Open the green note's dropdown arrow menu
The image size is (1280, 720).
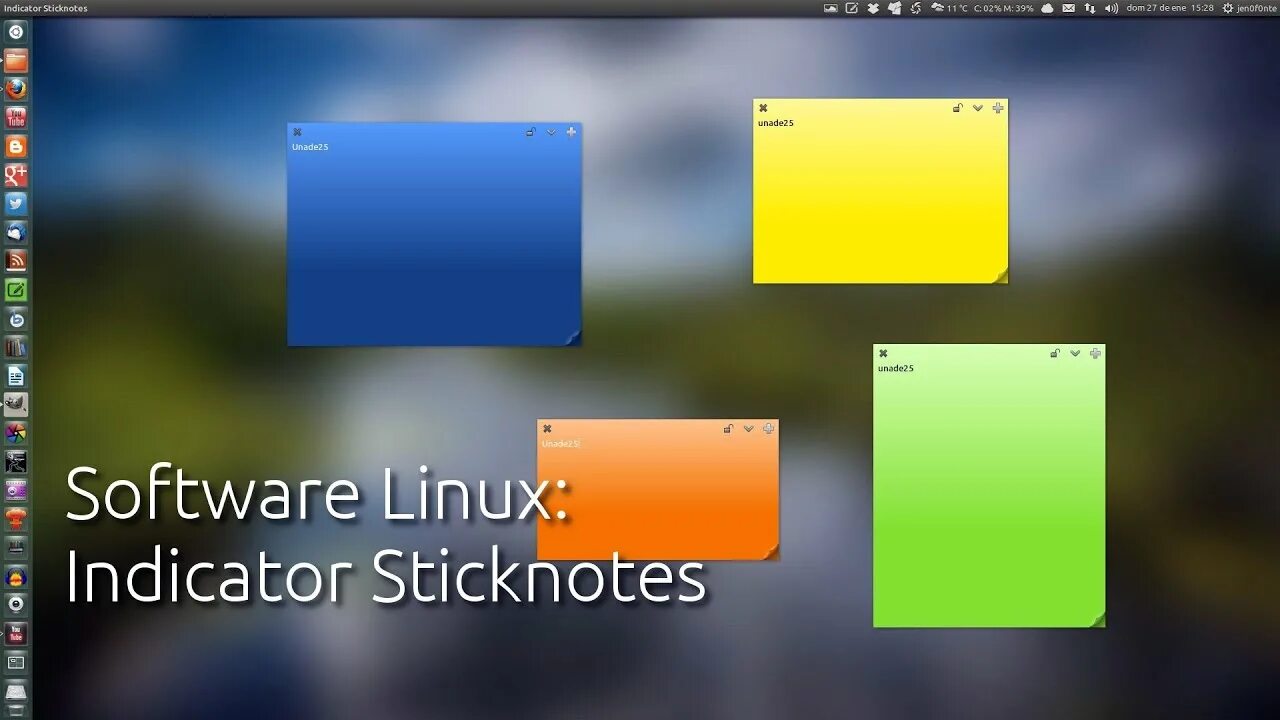coord(1075,353)
